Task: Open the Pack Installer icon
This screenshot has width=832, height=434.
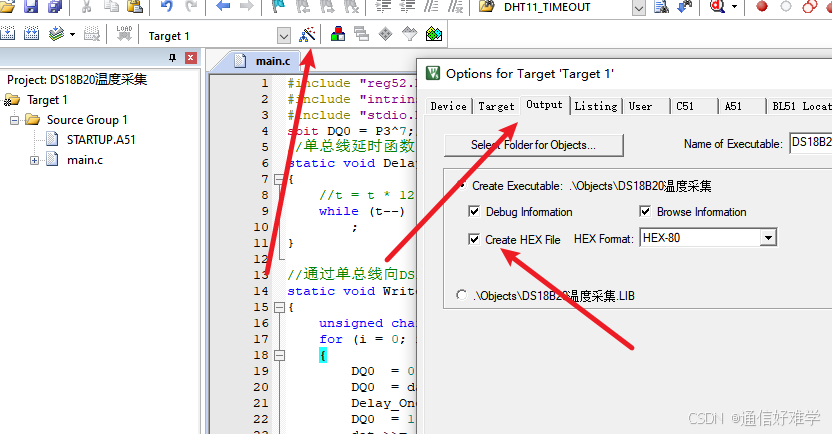Action: click(434, 34)
